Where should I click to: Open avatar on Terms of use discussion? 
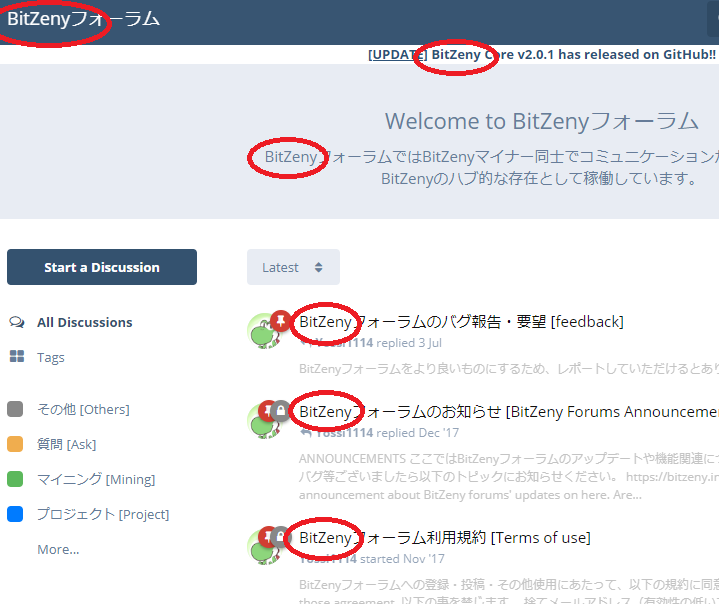[262, 549]
